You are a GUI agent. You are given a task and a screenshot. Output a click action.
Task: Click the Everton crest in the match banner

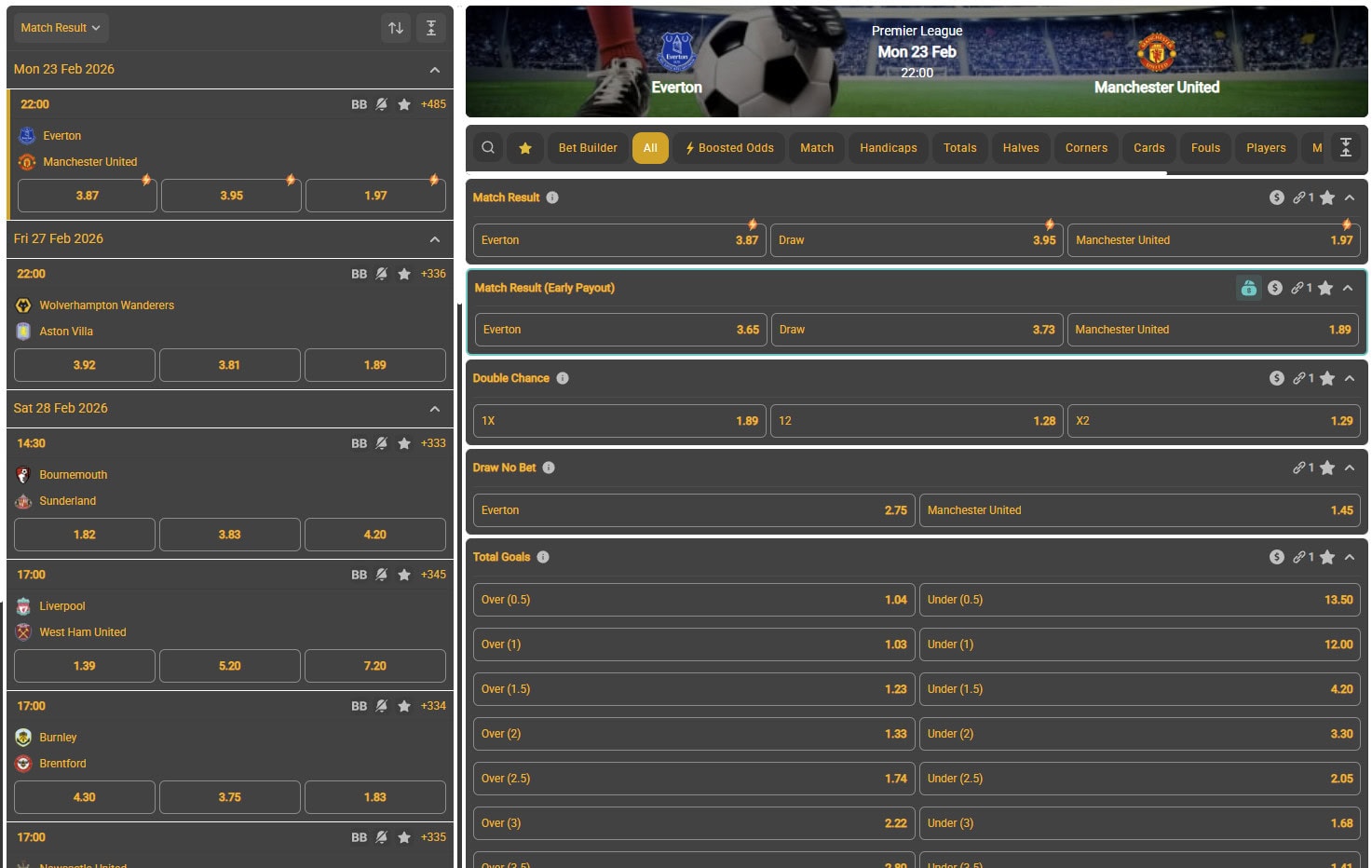click(677, 51)
